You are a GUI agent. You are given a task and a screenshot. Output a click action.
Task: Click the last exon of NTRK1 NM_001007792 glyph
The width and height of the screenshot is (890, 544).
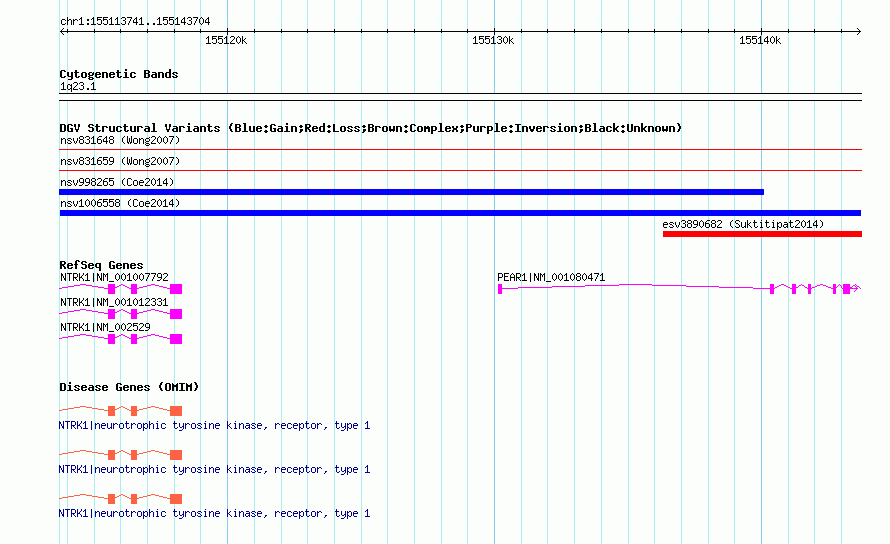click(x=176, y=289)
